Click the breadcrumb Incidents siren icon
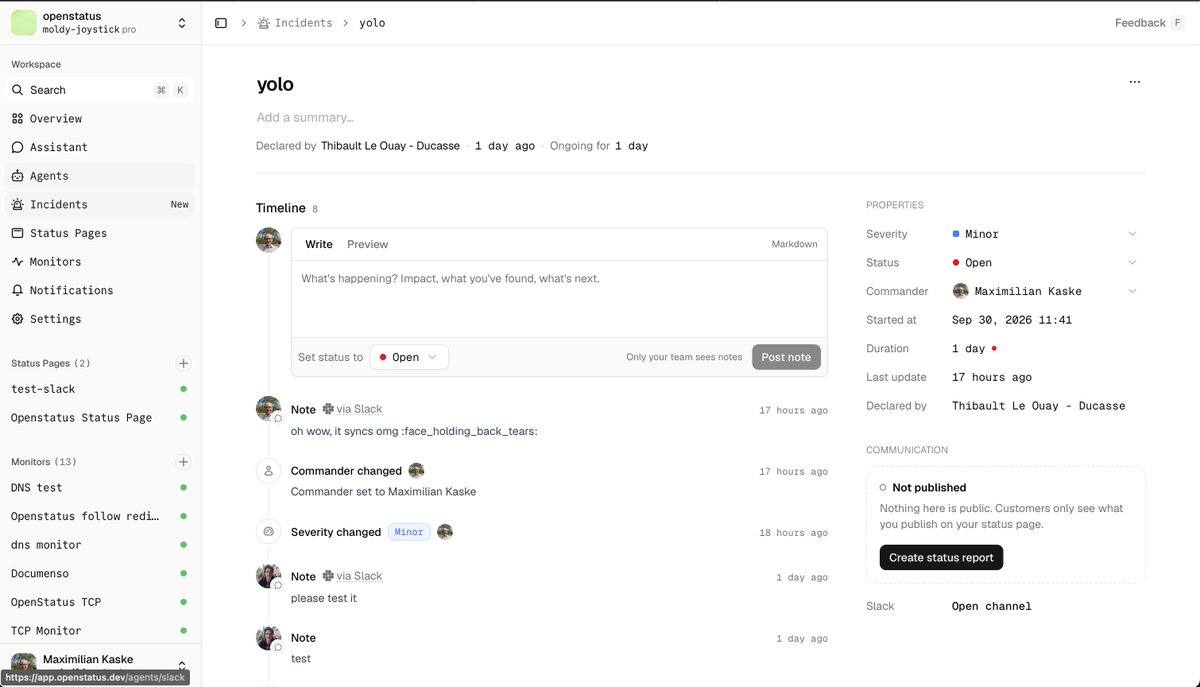 coord(263,23)
